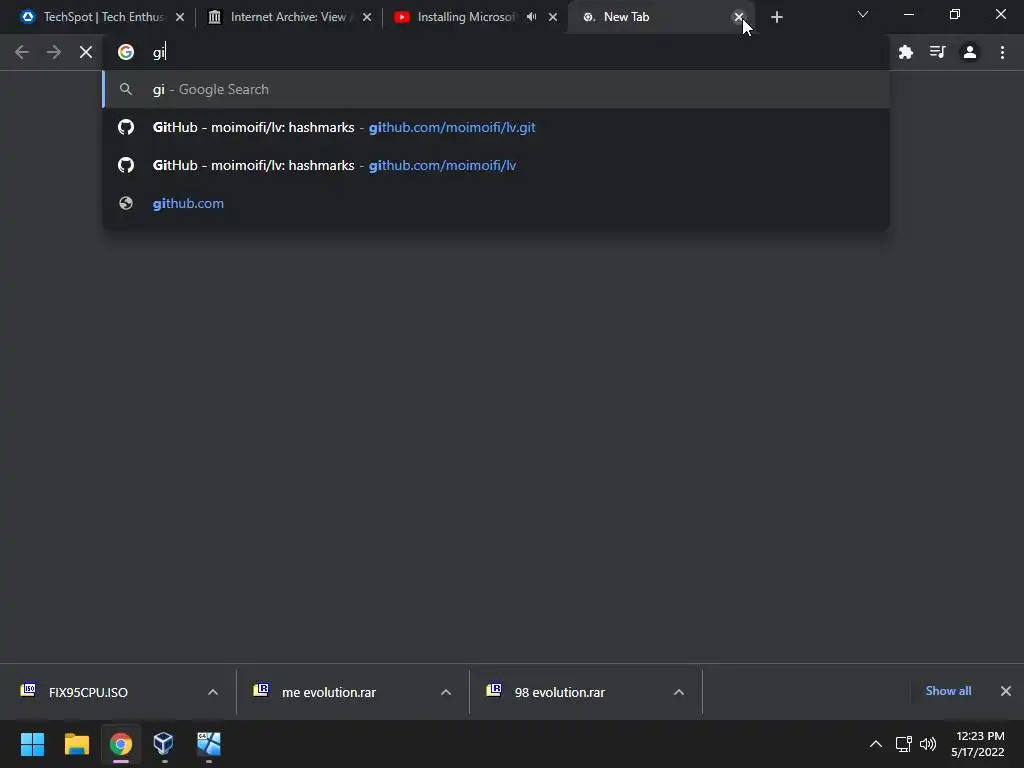Close the YouTube Installing Microsoft tab
Viewport: 1024px width, 768px height.
point(553,17)
